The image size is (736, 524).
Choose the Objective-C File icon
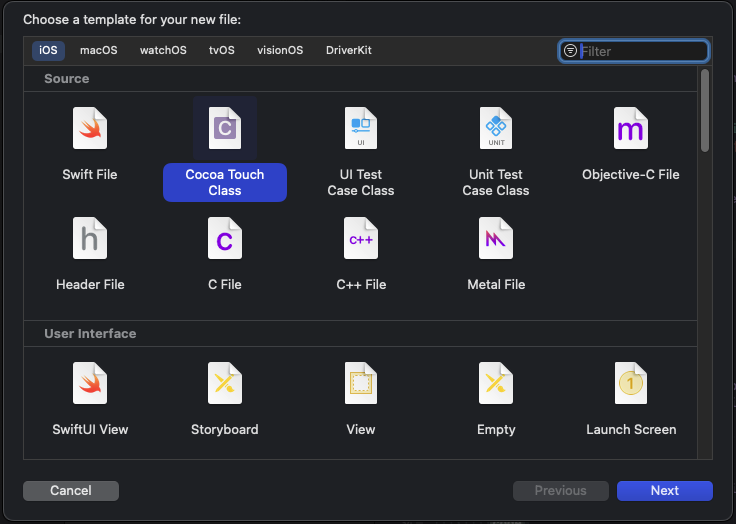[x=631, y=128]
